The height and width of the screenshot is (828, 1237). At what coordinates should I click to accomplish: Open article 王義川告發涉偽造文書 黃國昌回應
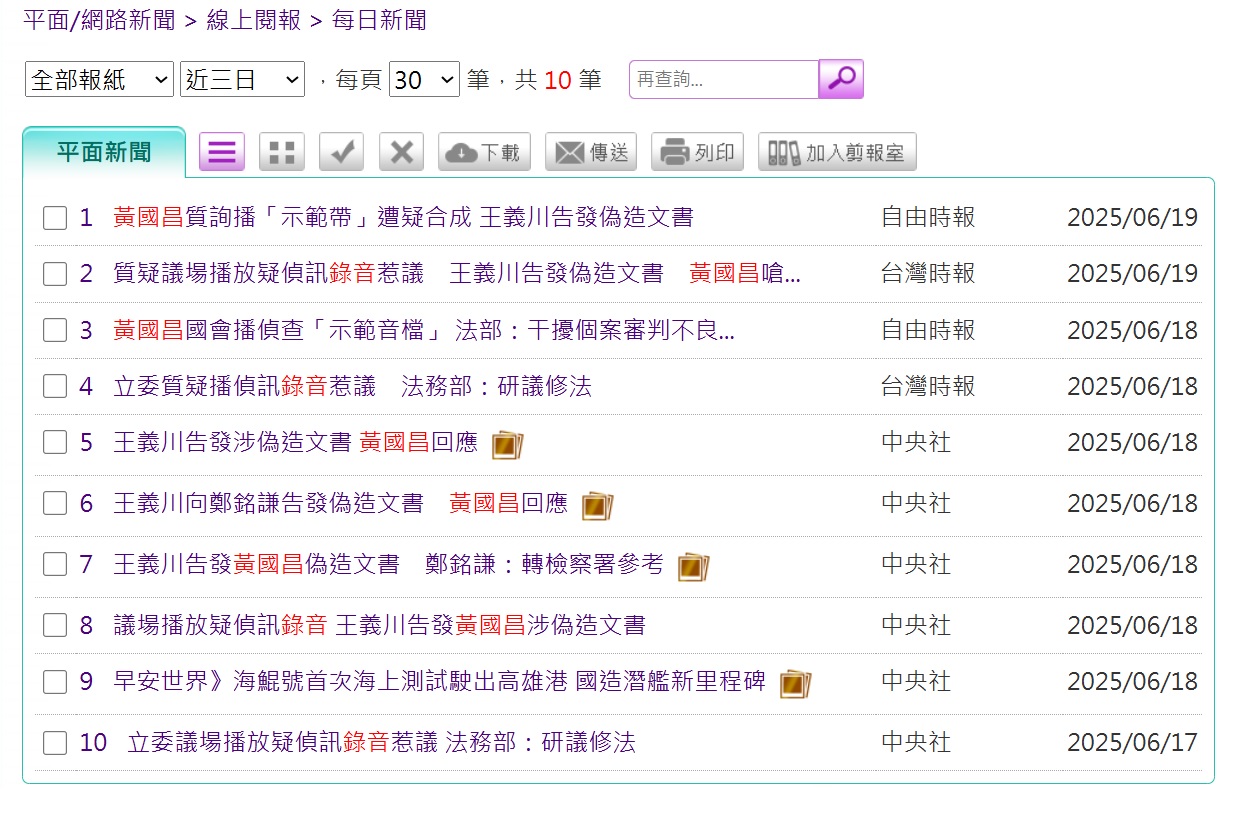tap(295, 441)
